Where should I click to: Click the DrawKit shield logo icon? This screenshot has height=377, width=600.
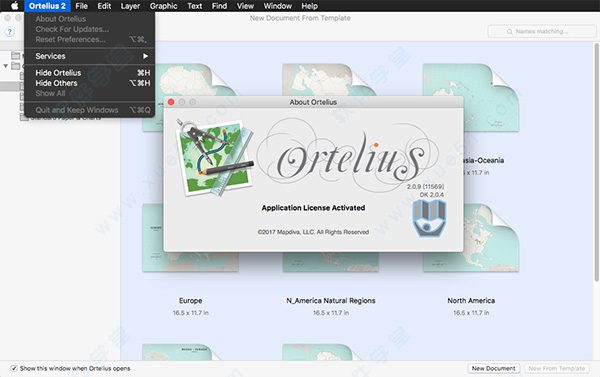tap(429, 219)
